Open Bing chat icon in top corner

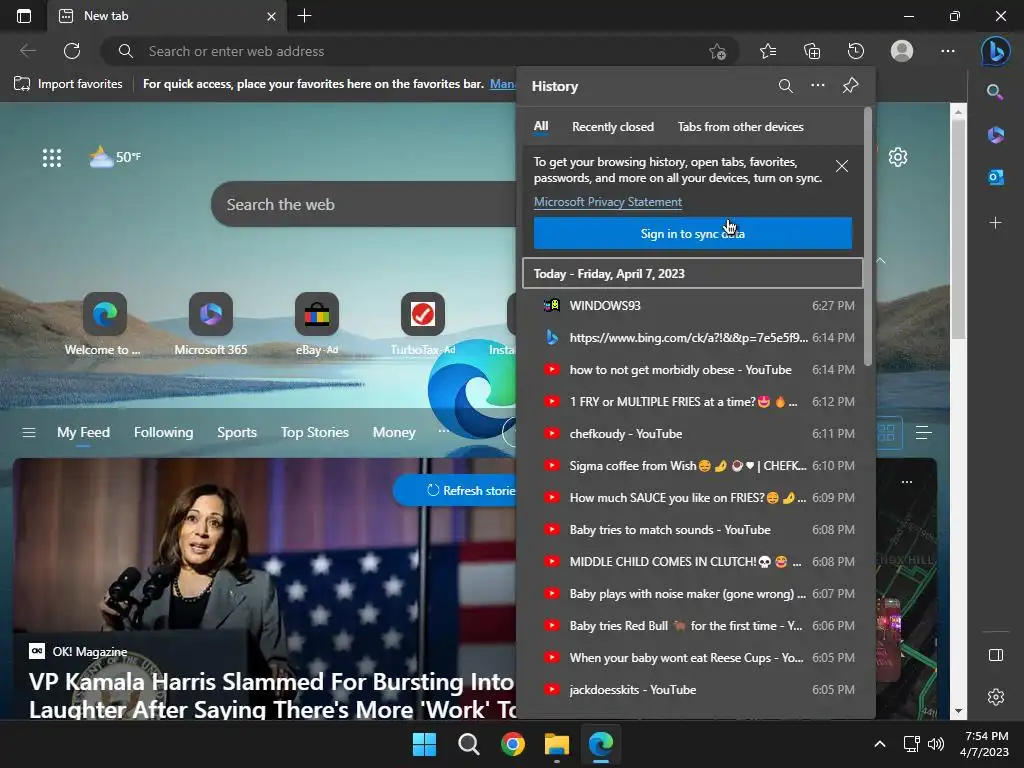tap(995, 51)
